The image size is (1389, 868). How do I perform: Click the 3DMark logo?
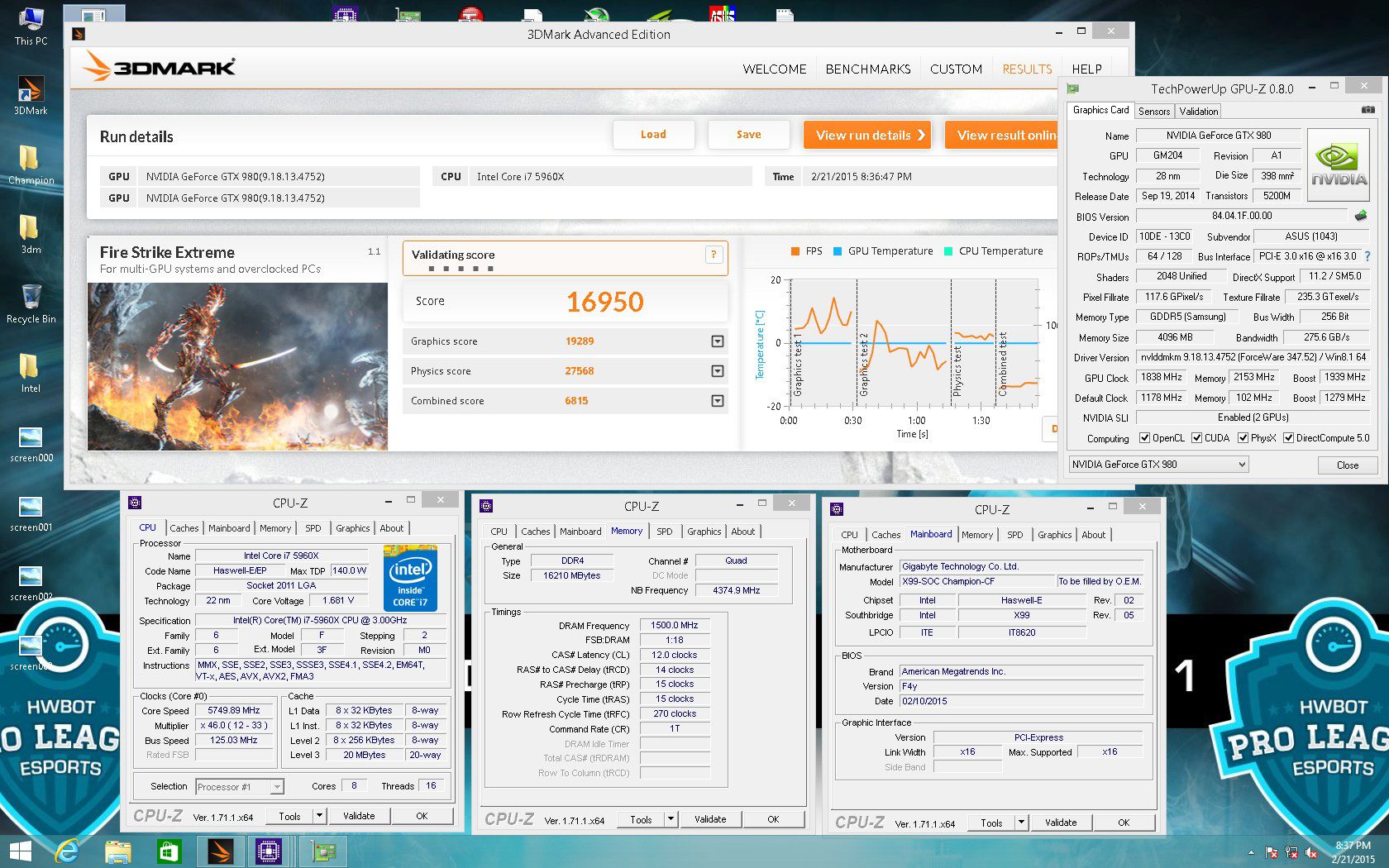pyautogui.click(x=159, y=67)
